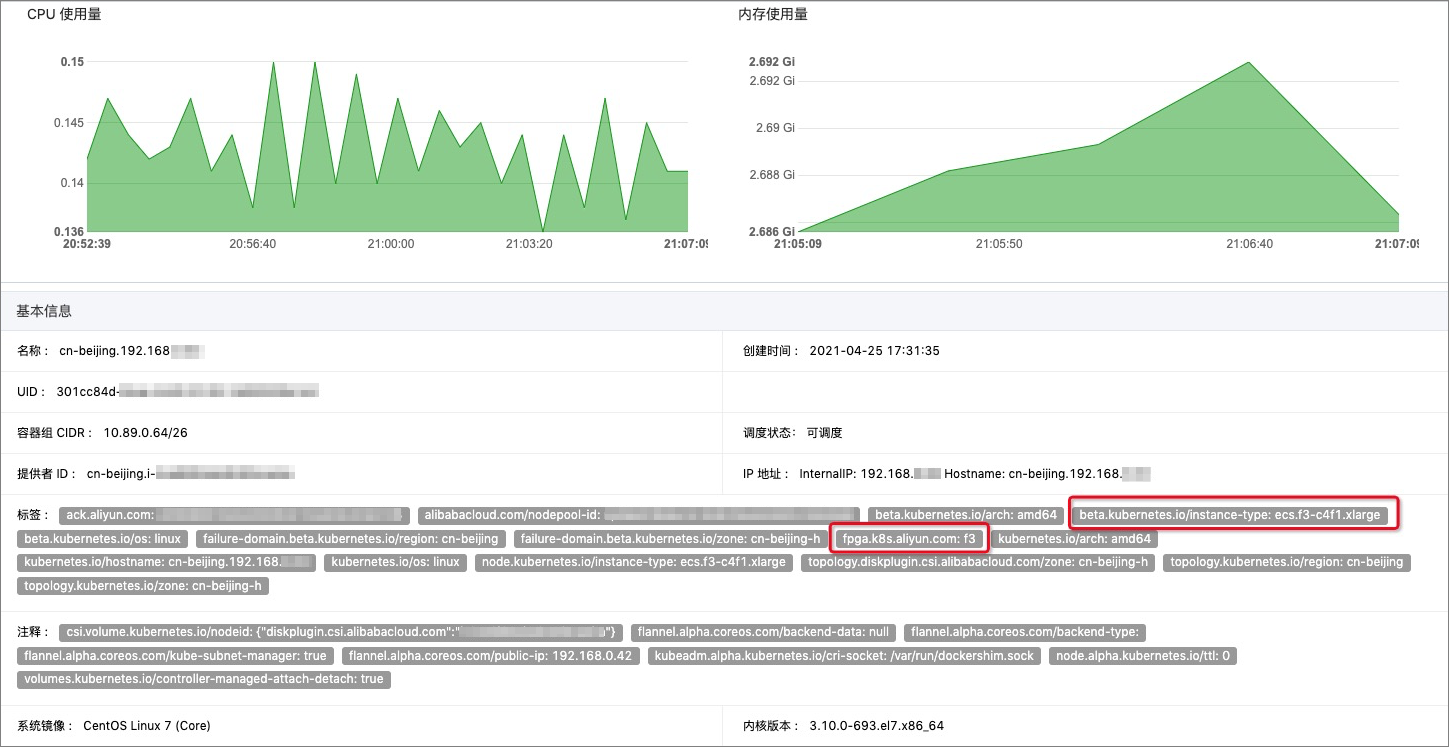Click the beta.kubernetes.io/instance-type tag
This screenshot has height=747, width=1449.
tap(1230, 515)
